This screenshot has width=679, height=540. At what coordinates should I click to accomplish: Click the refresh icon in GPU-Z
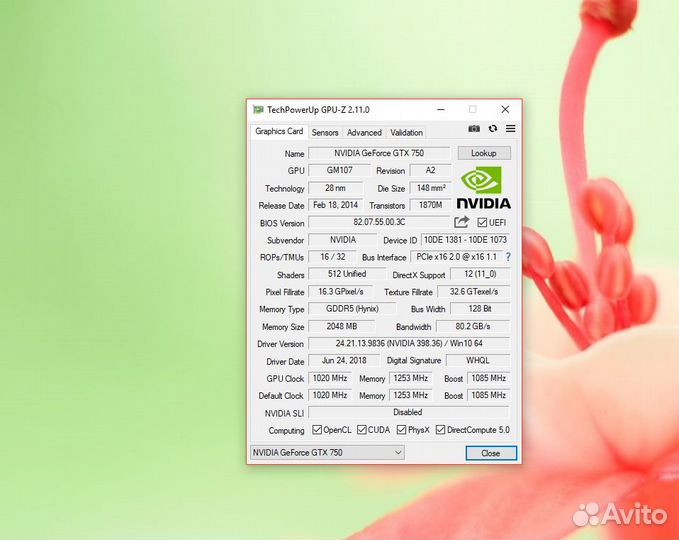(x=493, y=129)
